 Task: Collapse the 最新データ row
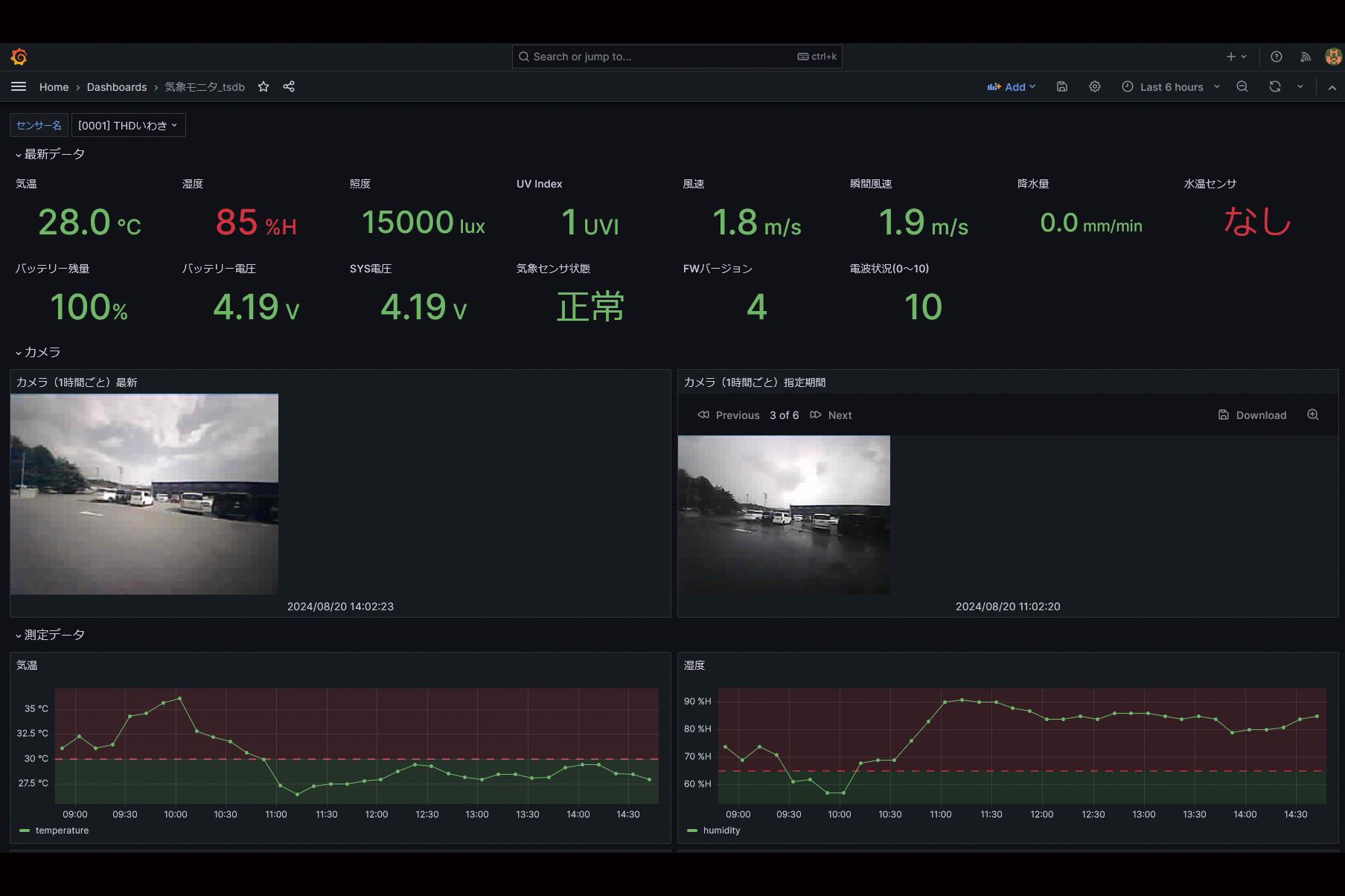click(51, 154)
